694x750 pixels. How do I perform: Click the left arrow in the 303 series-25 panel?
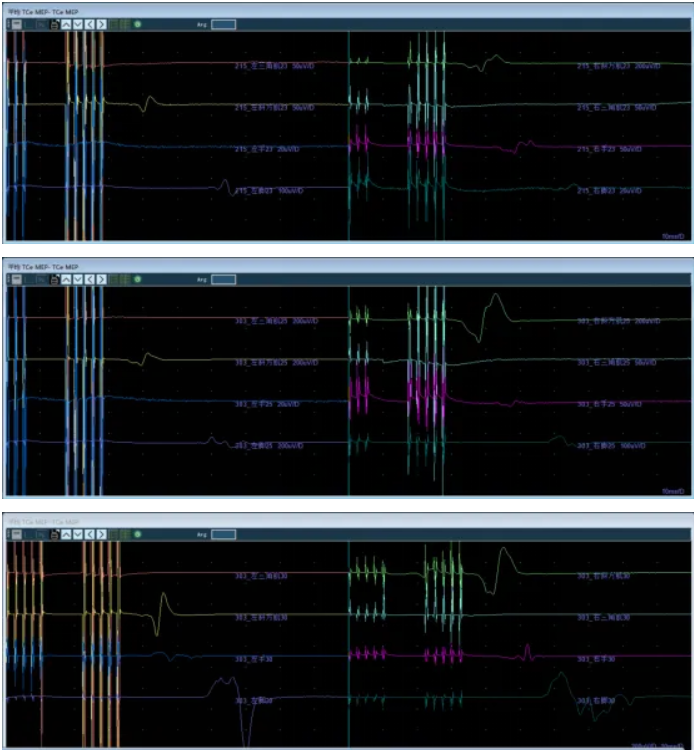click(89, 279)
